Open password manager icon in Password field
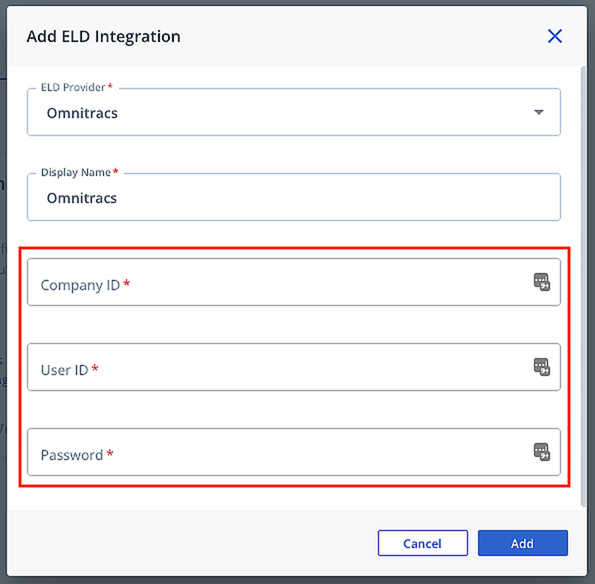 (541, 452)
